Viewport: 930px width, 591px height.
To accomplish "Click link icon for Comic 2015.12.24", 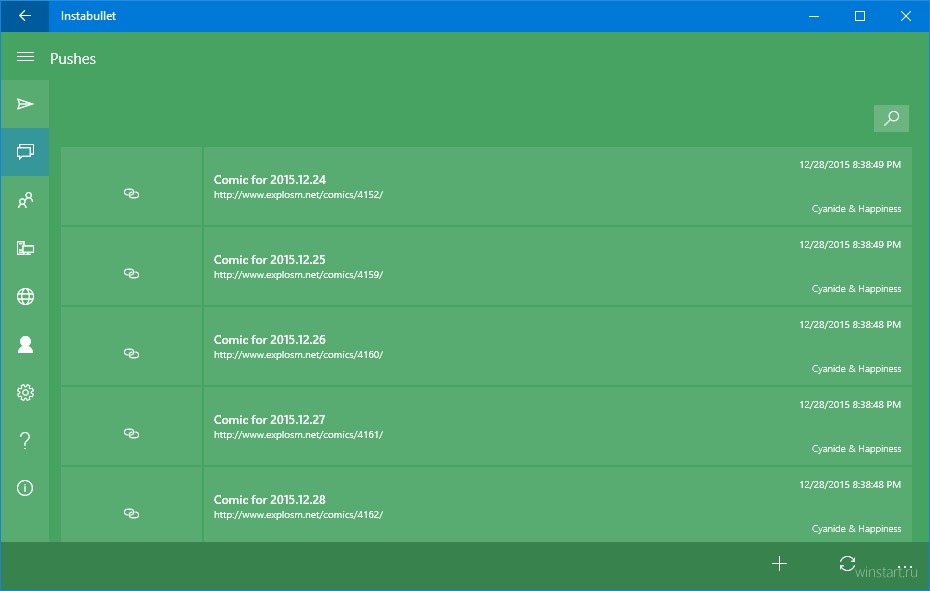I will [x=131, y=193].
